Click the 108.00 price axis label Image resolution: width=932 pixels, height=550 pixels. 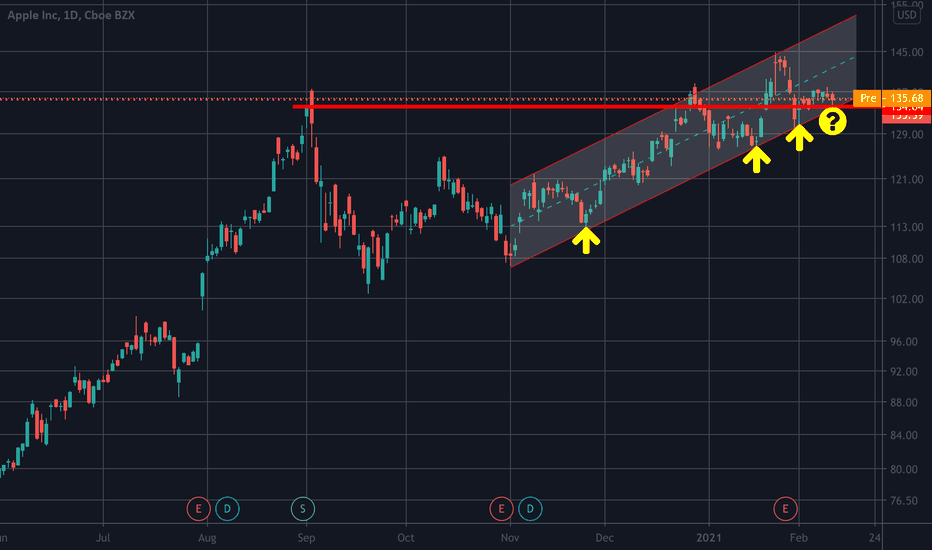906,259
